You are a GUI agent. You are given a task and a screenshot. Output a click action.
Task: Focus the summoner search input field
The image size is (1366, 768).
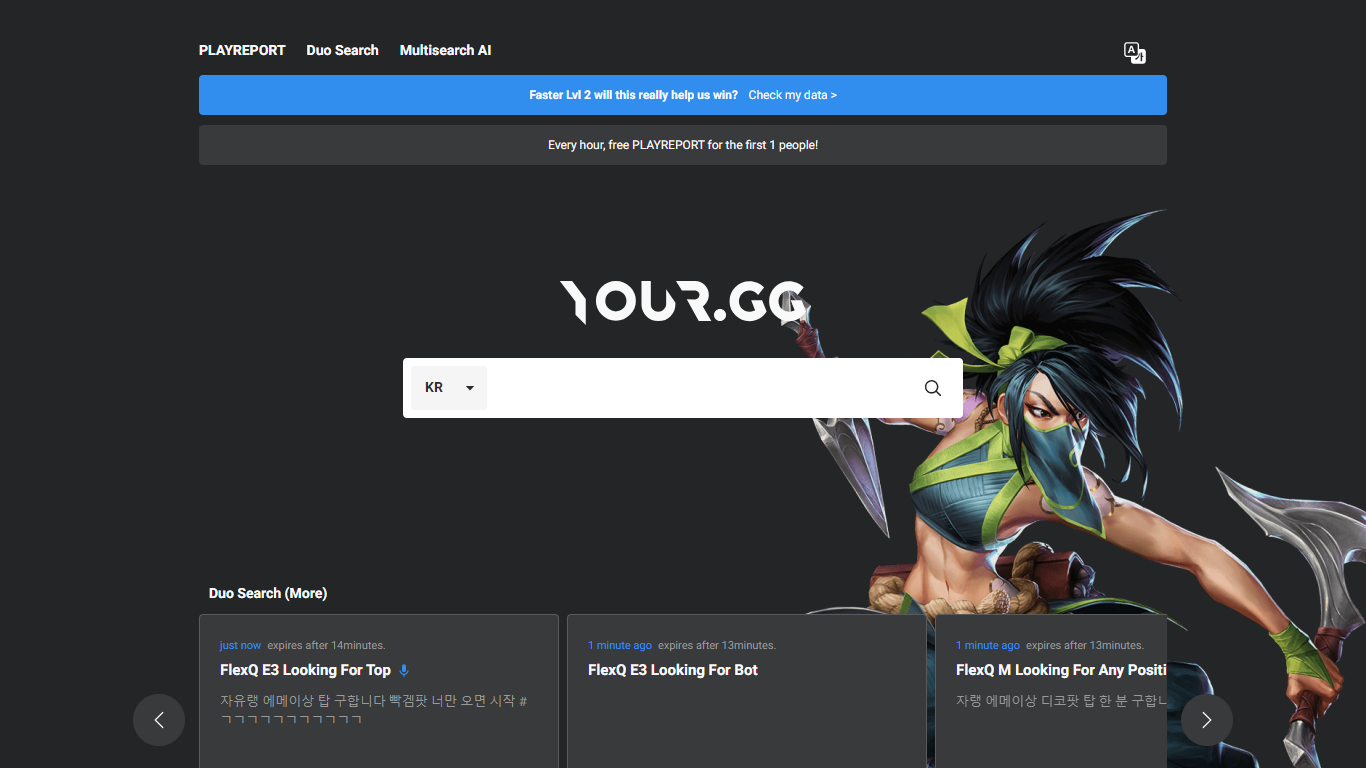[x=700, y=388]
